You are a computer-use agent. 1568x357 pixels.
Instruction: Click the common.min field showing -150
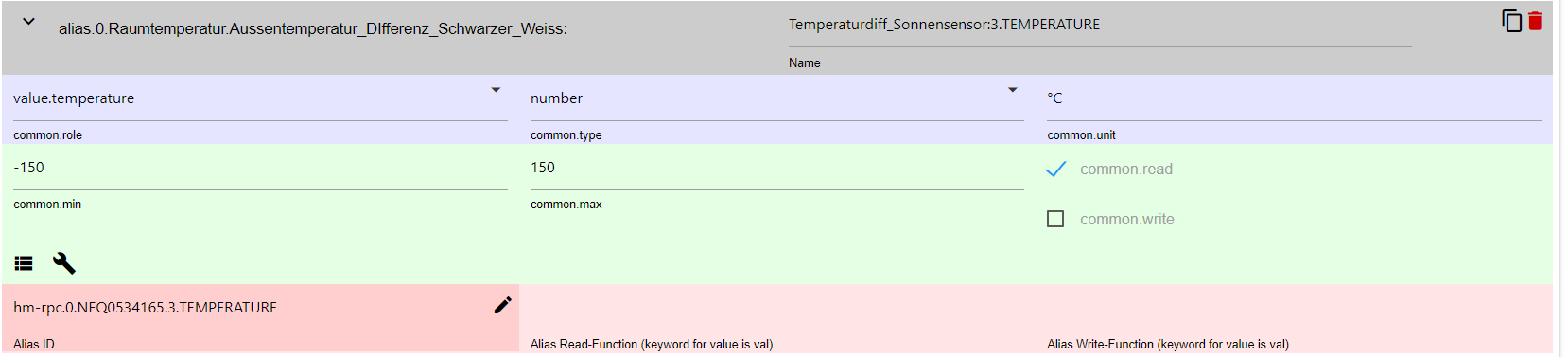point(260,168)
